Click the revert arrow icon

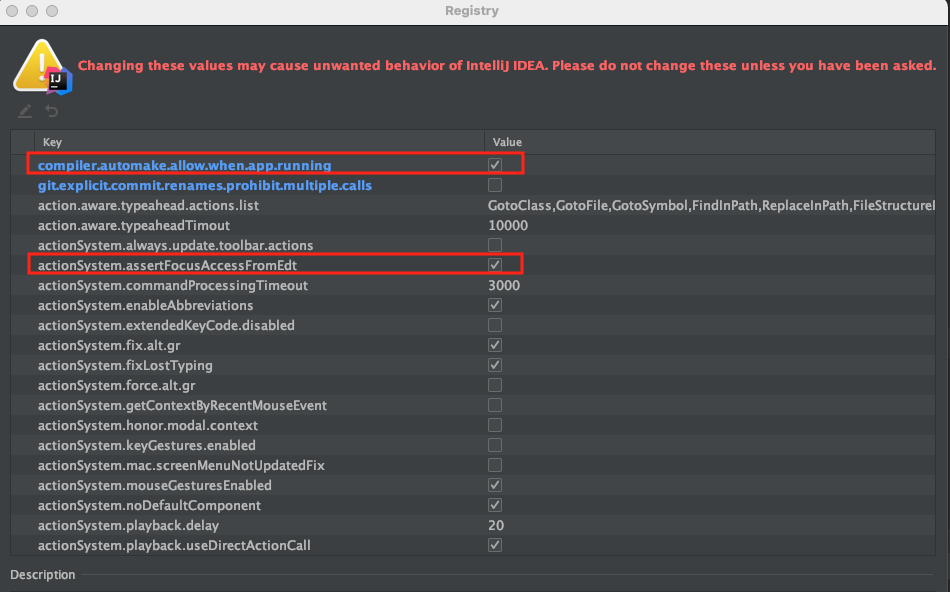[x=52, y=111]
